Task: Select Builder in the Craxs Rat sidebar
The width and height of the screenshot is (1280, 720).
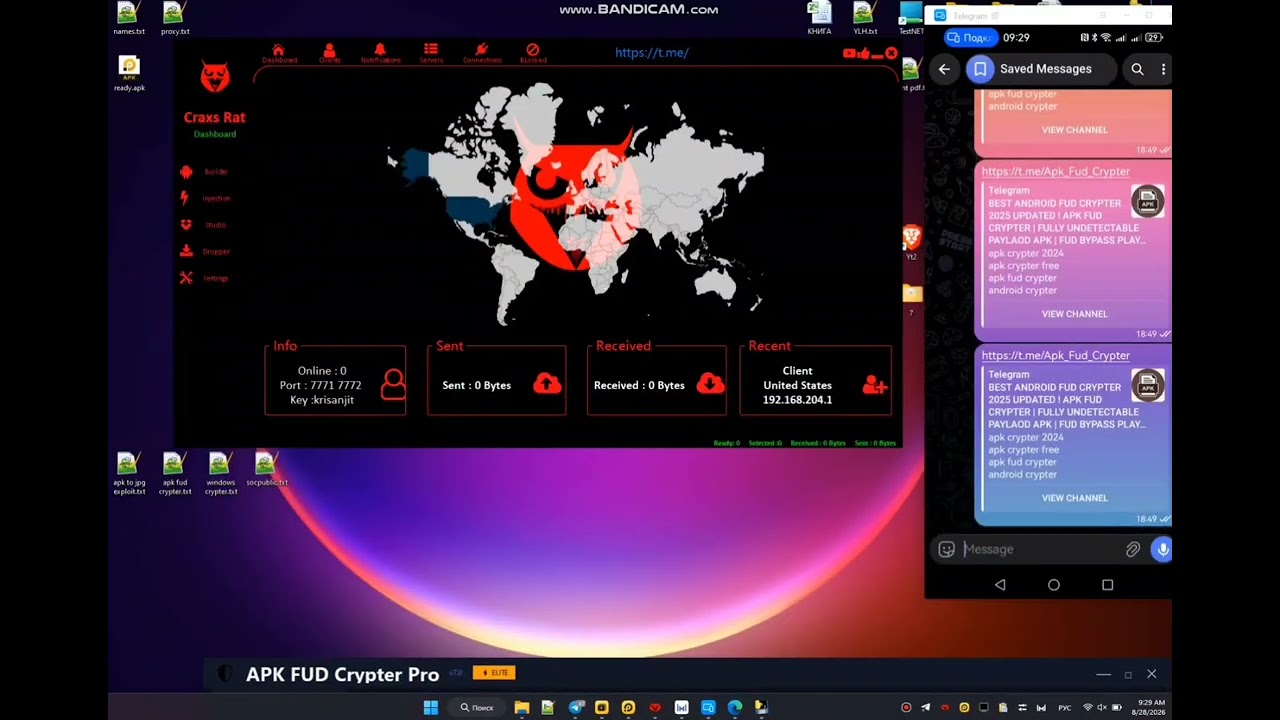Action: pos(204,172)
